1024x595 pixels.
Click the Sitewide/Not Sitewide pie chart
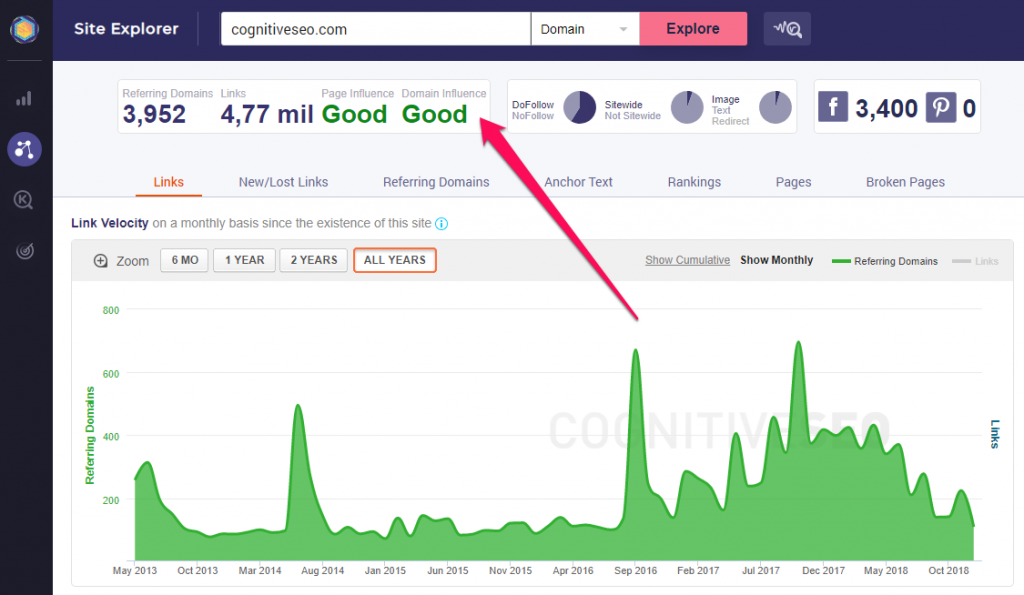[x=687, y=107]
